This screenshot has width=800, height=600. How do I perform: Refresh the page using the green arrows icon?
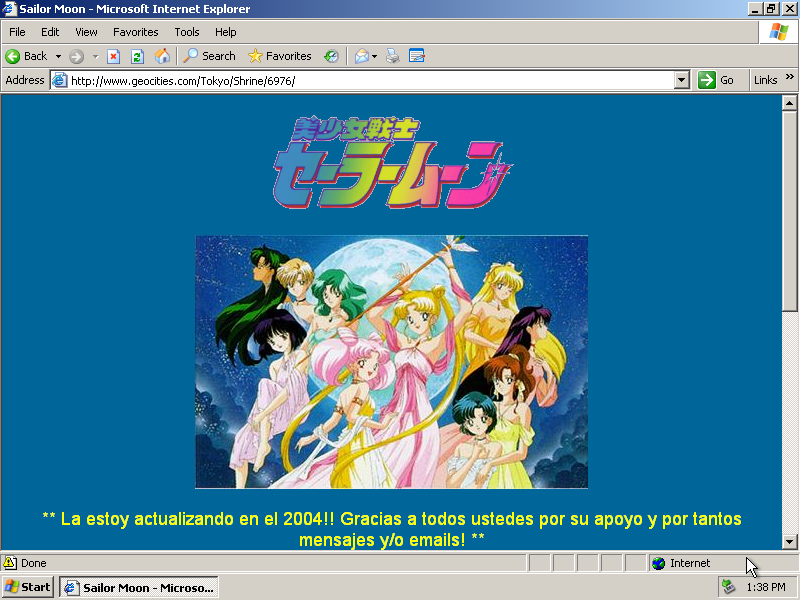coord(137,56)
